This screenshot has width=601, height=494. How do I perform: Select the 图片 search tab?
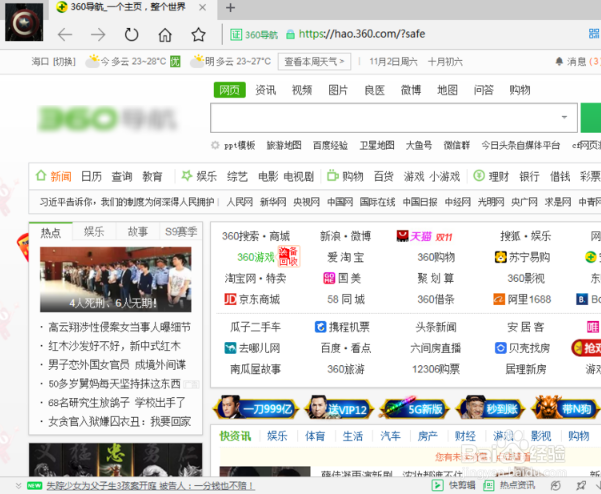(338, 90)
